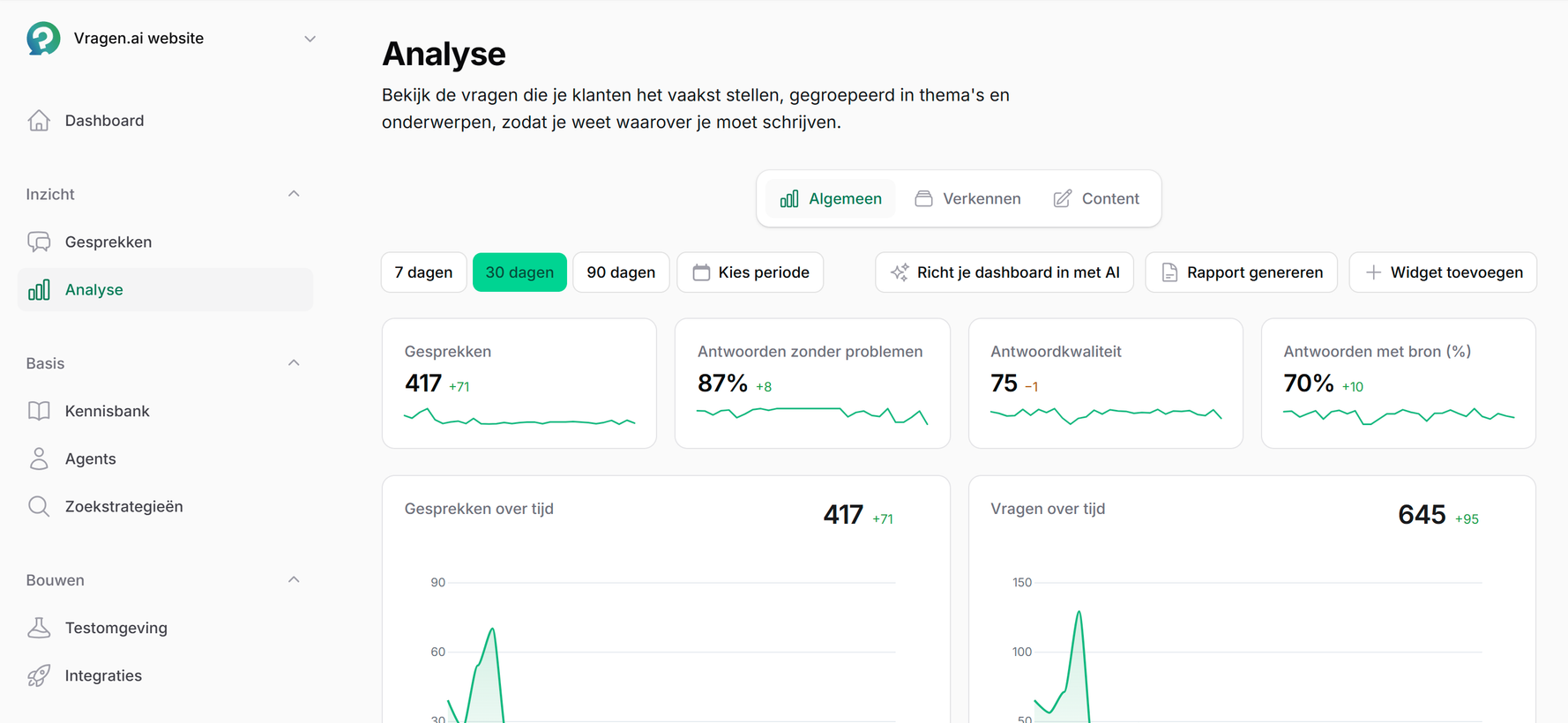Click the Vragen.ai website workspace name
Screen dimensions: 1568x723
point(138,39)
